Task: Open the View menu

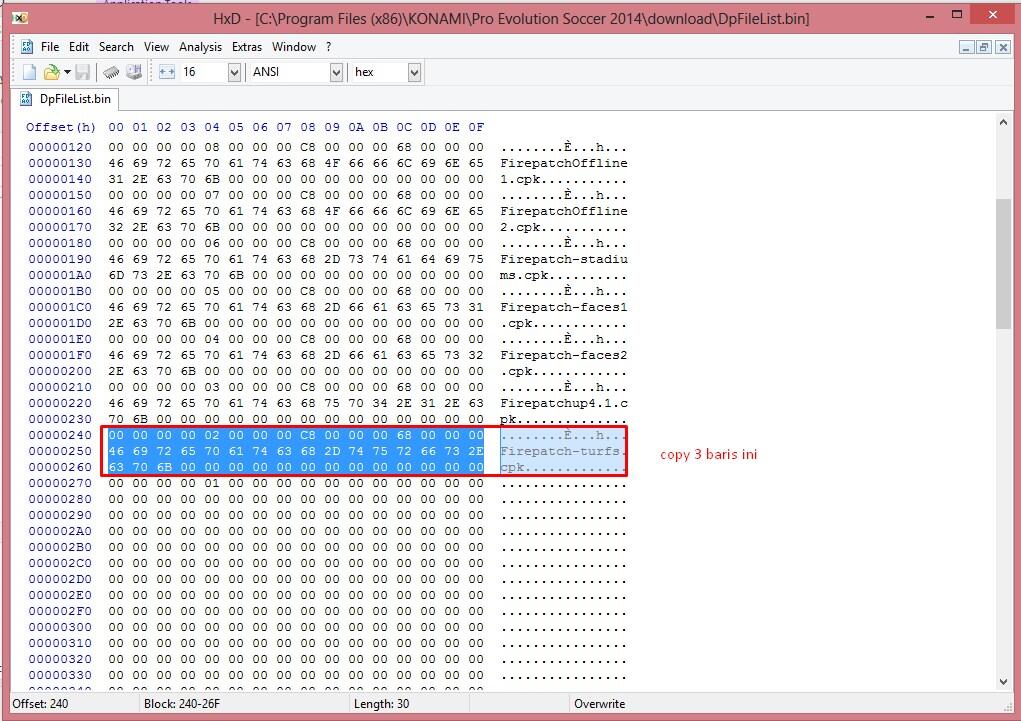Action: (156, 47)
